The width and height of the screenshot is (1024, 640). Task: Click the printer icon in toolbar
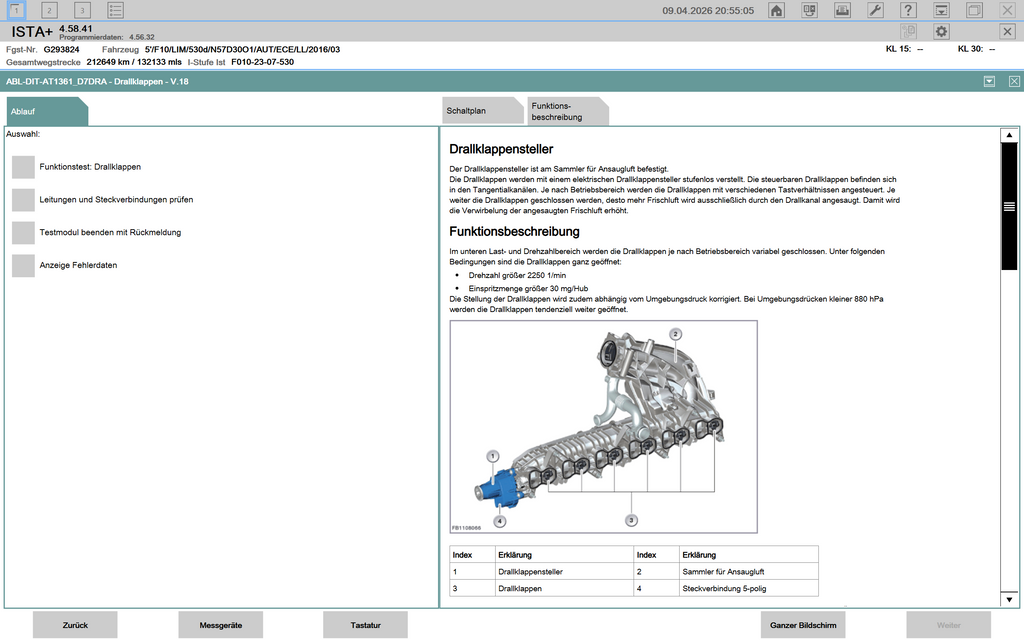click(842, 10)
